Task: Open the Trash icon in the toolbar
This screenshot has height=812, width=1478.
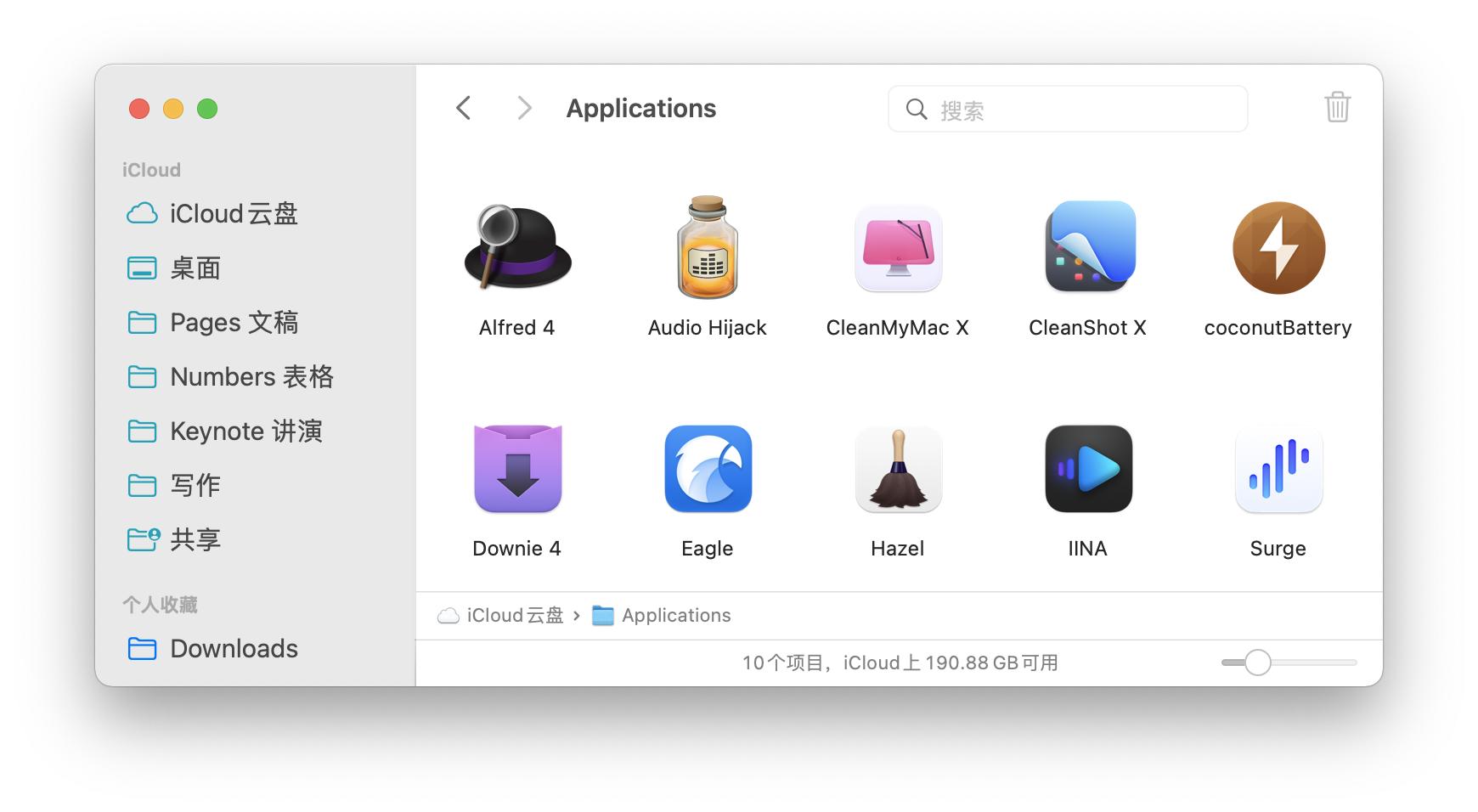Action: point(1337,108)
